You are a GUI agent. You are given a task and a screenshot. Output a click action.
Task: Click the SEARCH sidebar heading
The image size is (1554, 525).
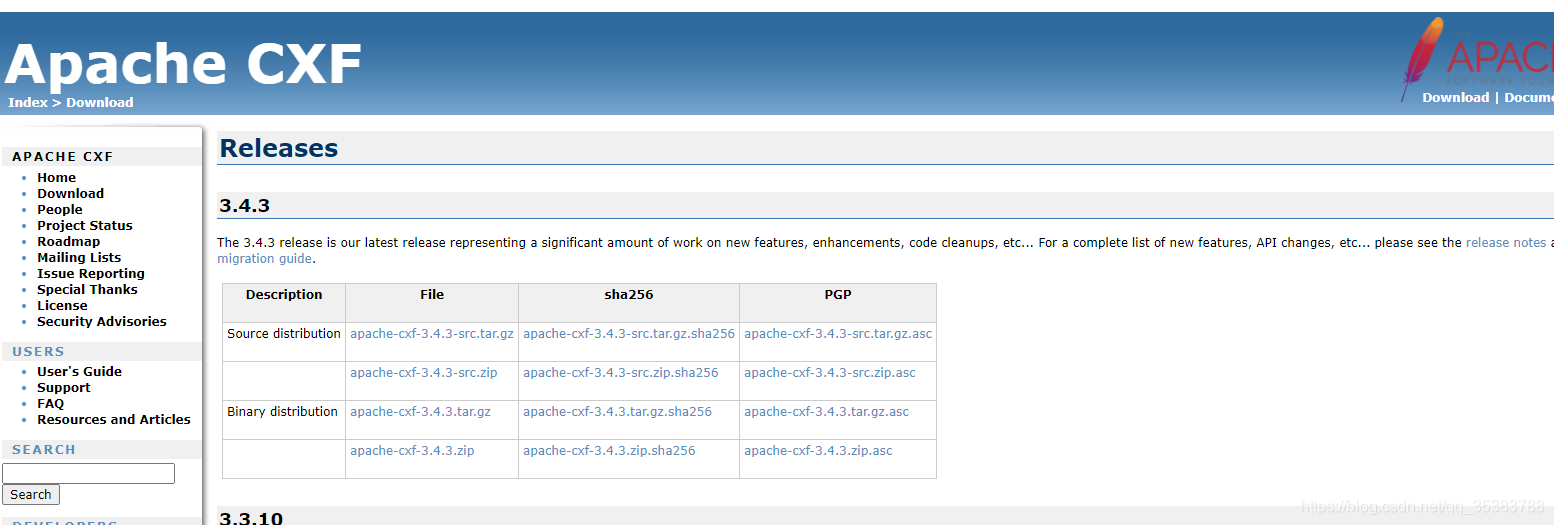click(x=44, y=449)
